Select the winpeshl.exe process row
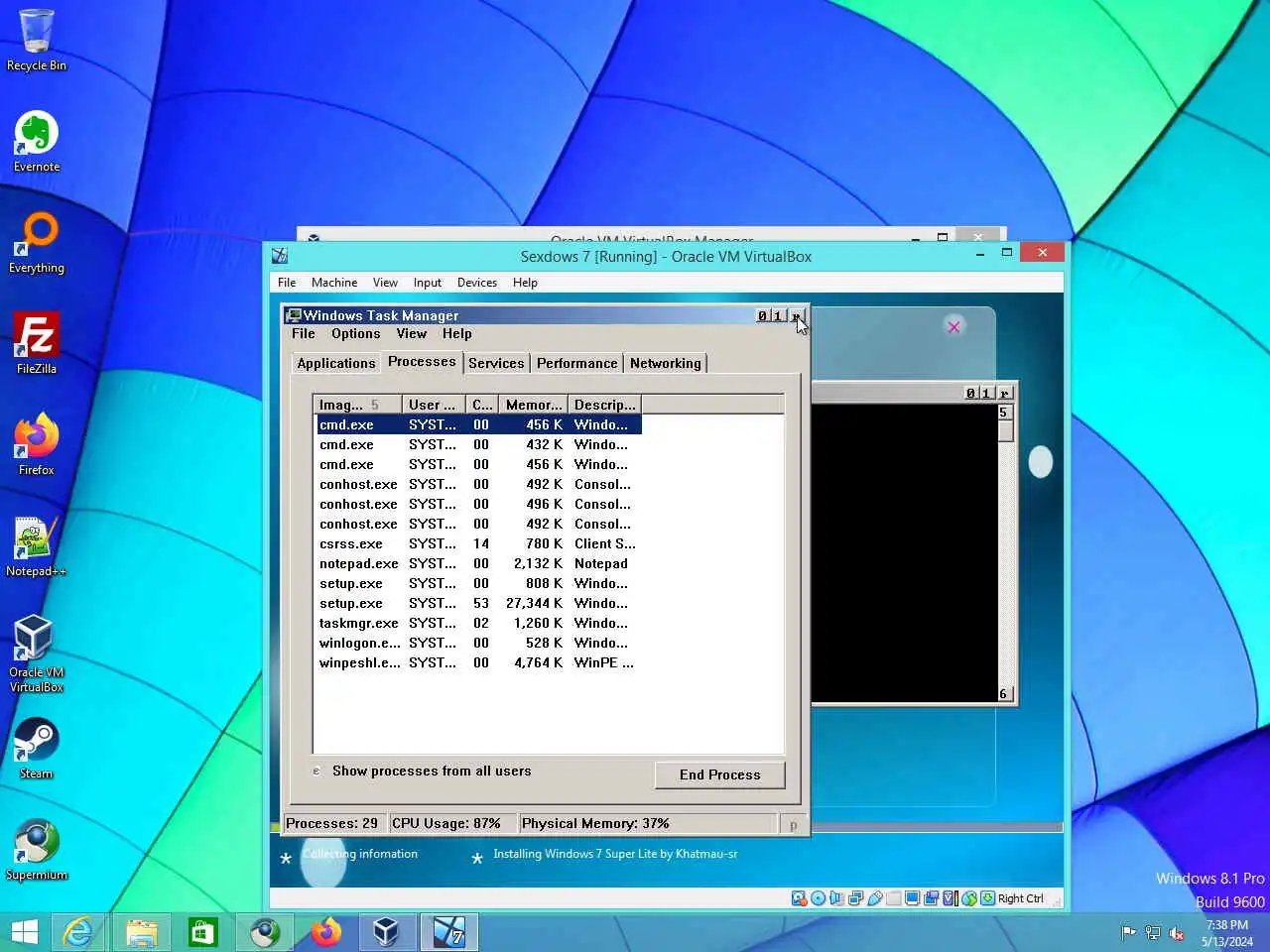The height and width of the screenshot is (952, 1270). (479, 662)
